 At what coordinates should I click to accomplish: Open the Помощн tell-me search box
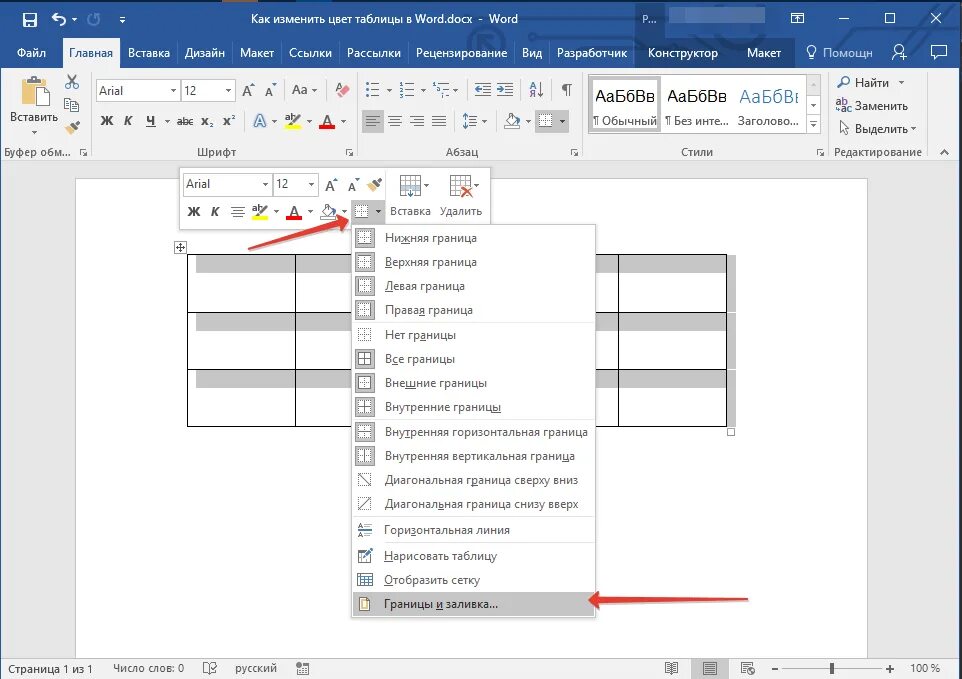click(839, 53)
